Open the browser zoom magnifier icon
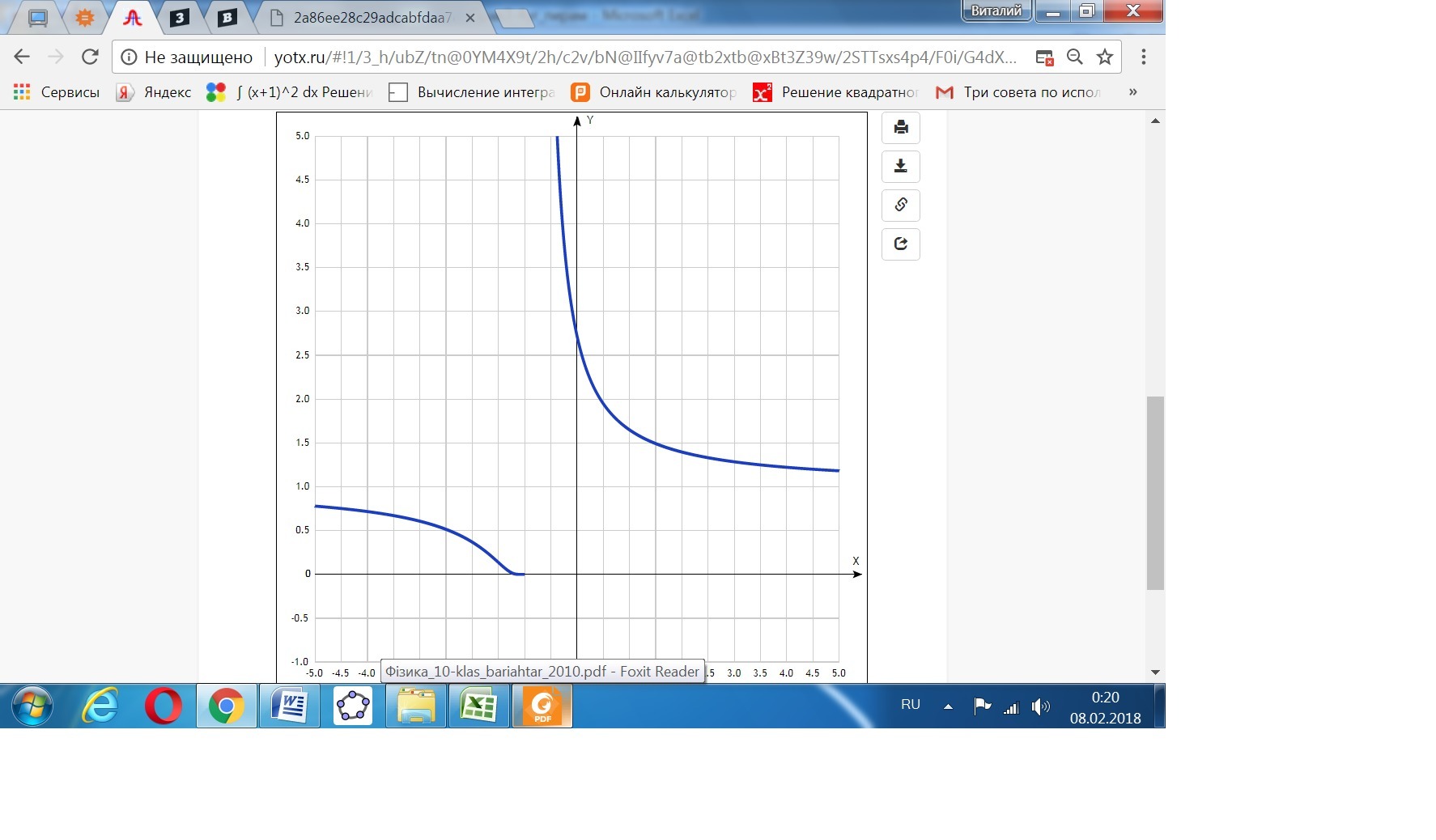Screen dimensions: 1436x840 click(1074, 57)
